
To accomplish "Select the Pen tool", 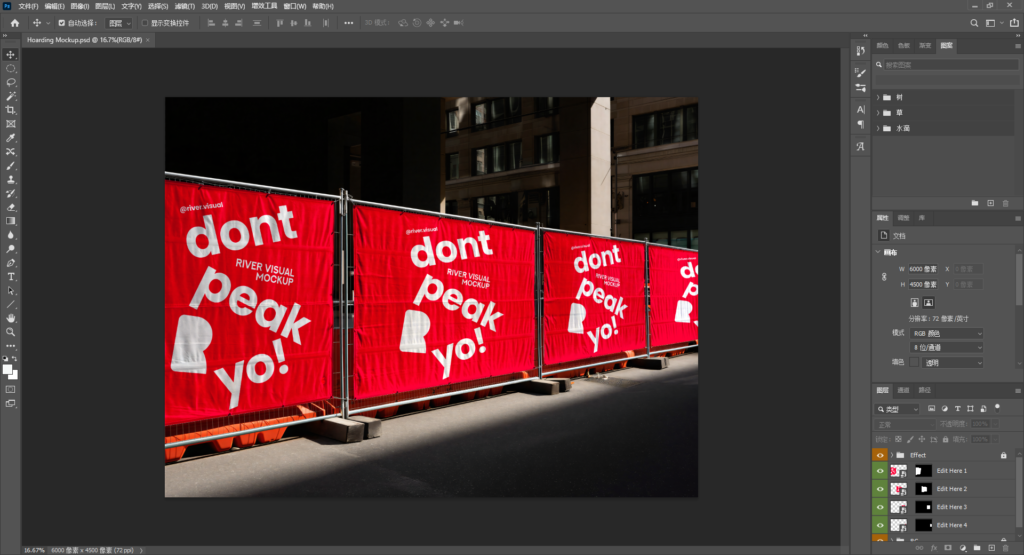I will (x=10, y=262).
